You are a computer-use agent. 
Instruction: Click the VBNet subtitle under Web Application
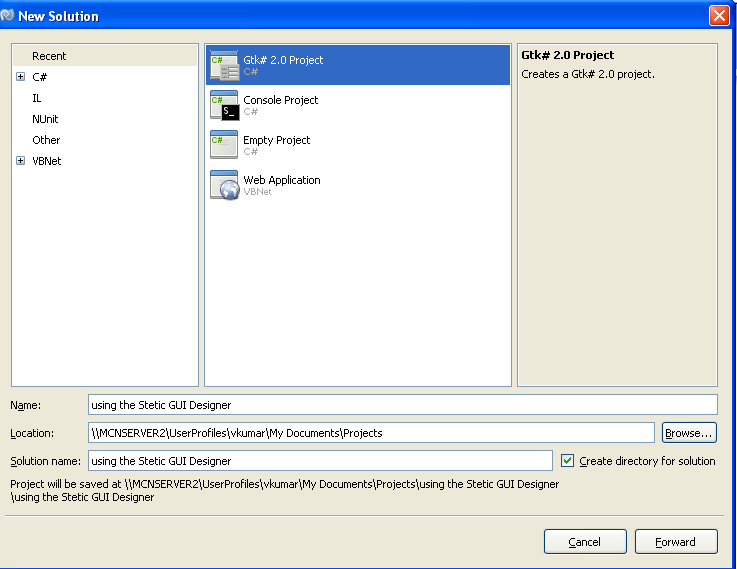[x=257, y=192]
